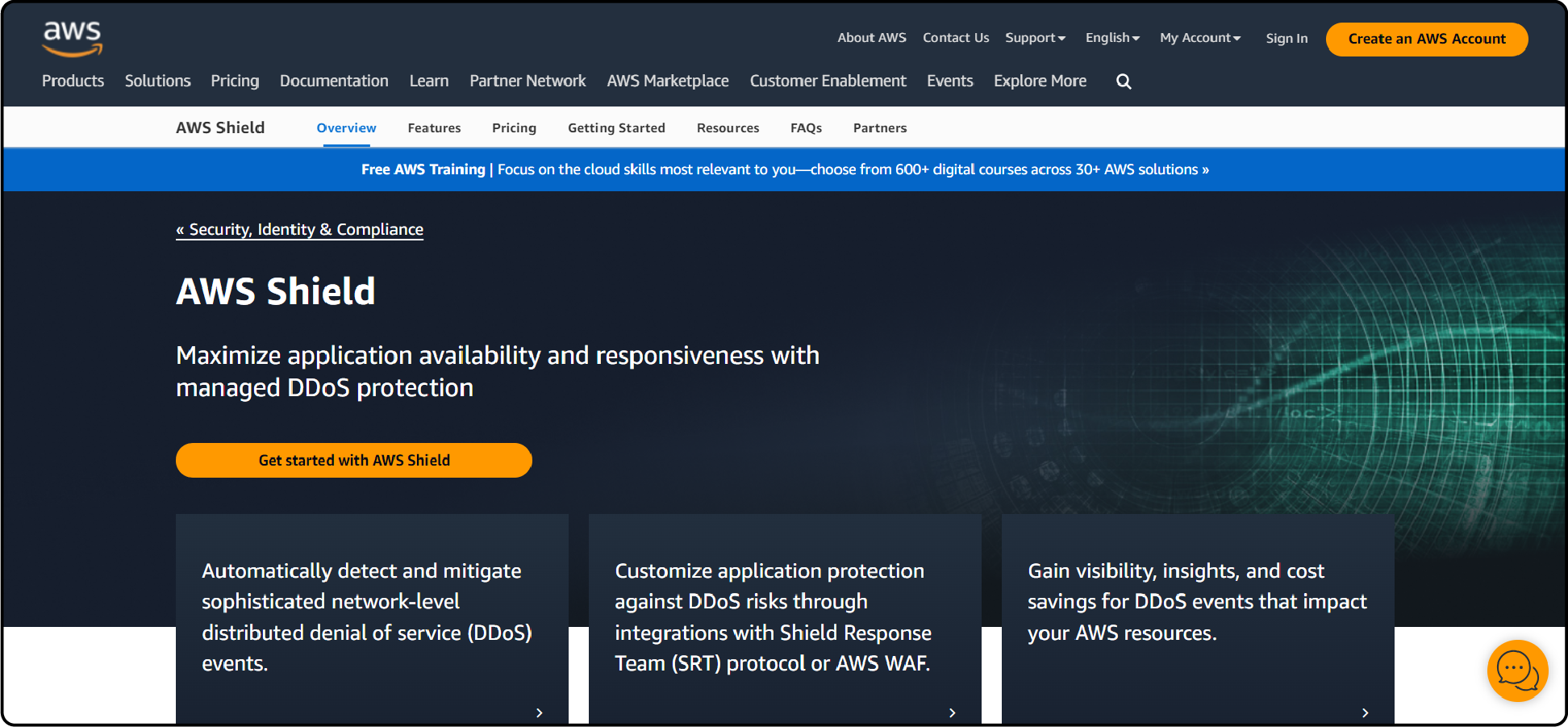Click arrow on Customize application protection card
The height and width of the screenshot is (727, 1568).
pos(953,712)
